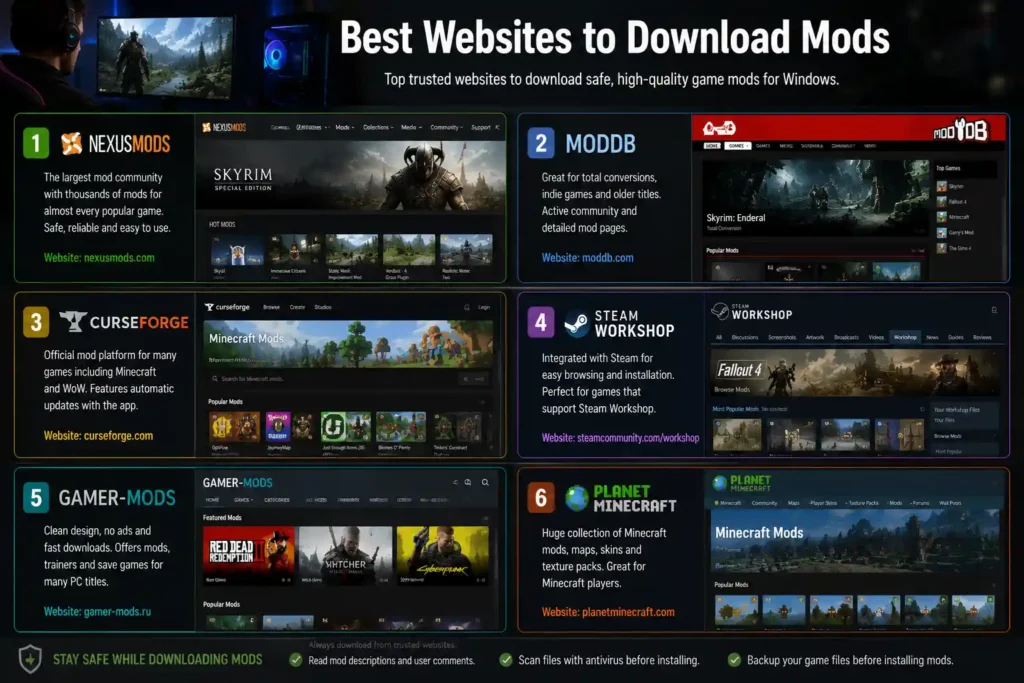The image size is (1024, 683).
Task: Click the Fallout 4 icon in Top Games
Action: point(942,202)
